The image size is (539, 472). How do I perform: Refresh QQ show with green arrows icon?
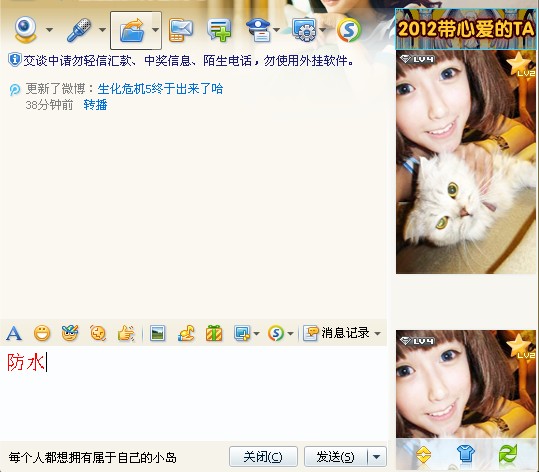(508, 454)
